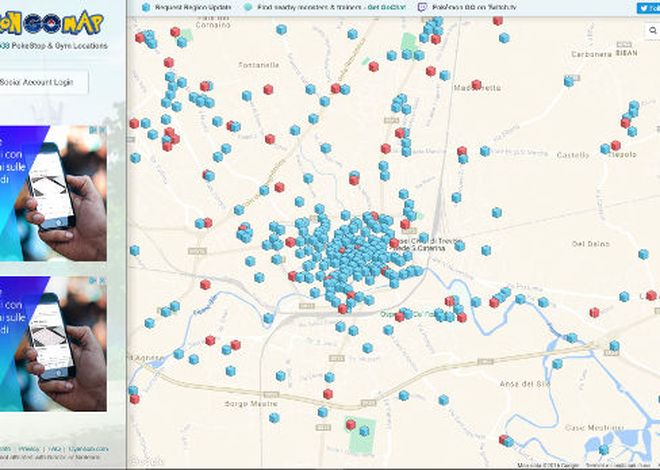Open the Request Region Update link
Image resolution: width=660 pixels, height=470 pixels.
[x=193, y=7]
